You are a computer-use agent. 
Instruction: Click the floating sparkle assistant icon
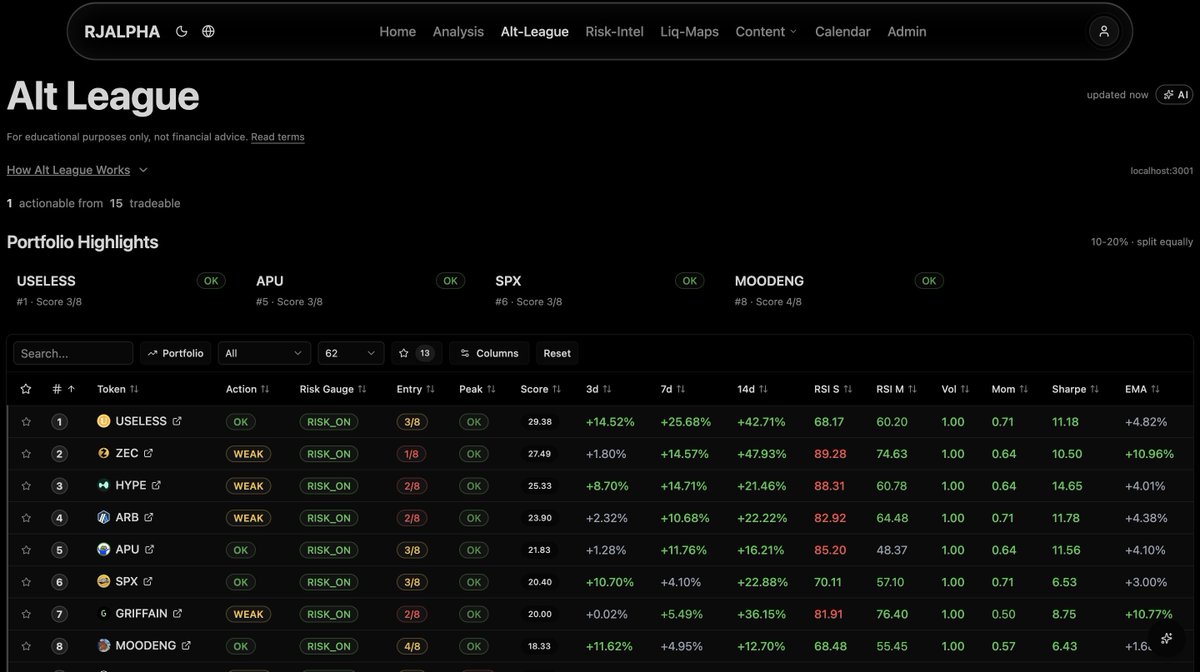(x=1166, y=638)
